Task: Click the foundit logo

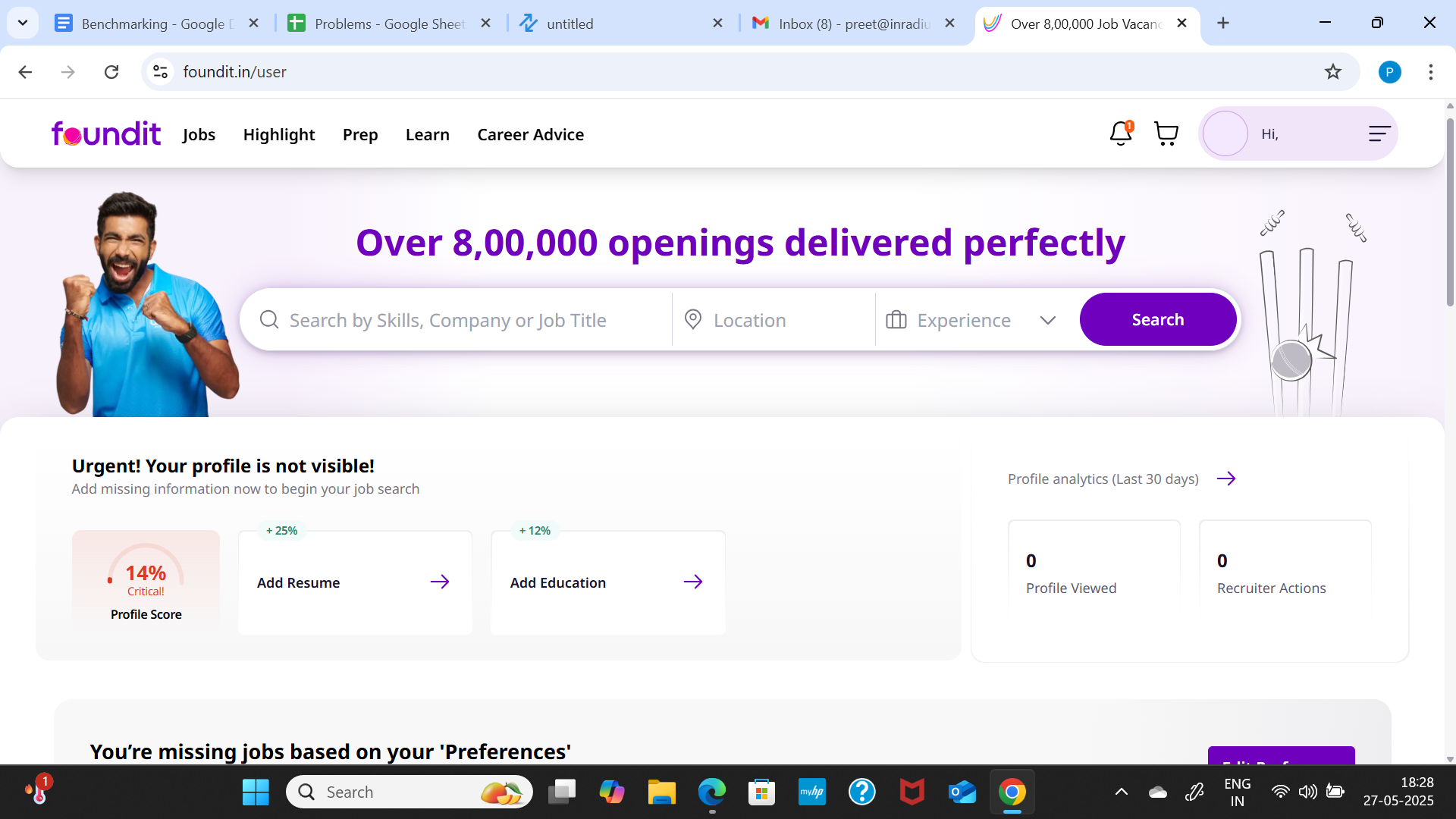Action: pos(105,133)
